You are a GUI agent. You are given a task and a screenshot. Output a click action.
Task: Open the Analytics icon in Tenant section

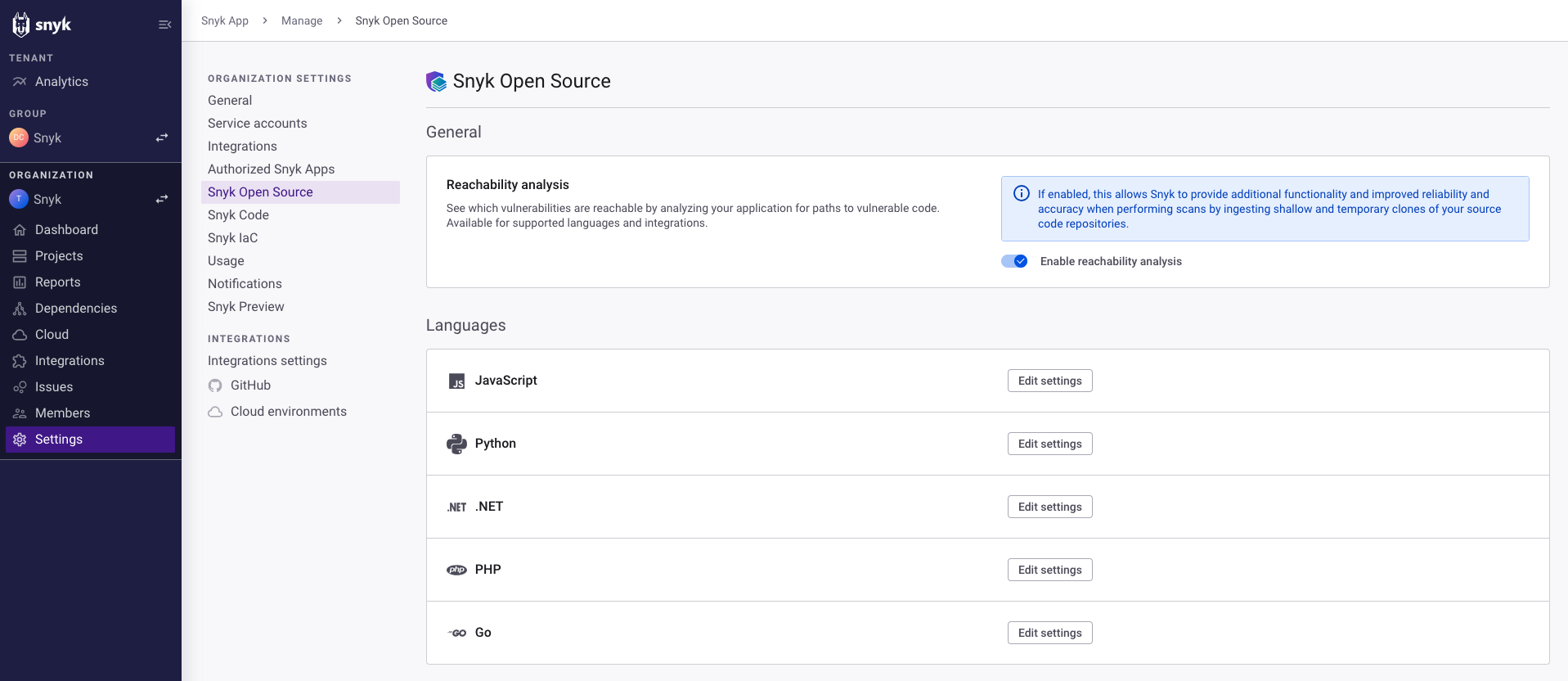20,82
